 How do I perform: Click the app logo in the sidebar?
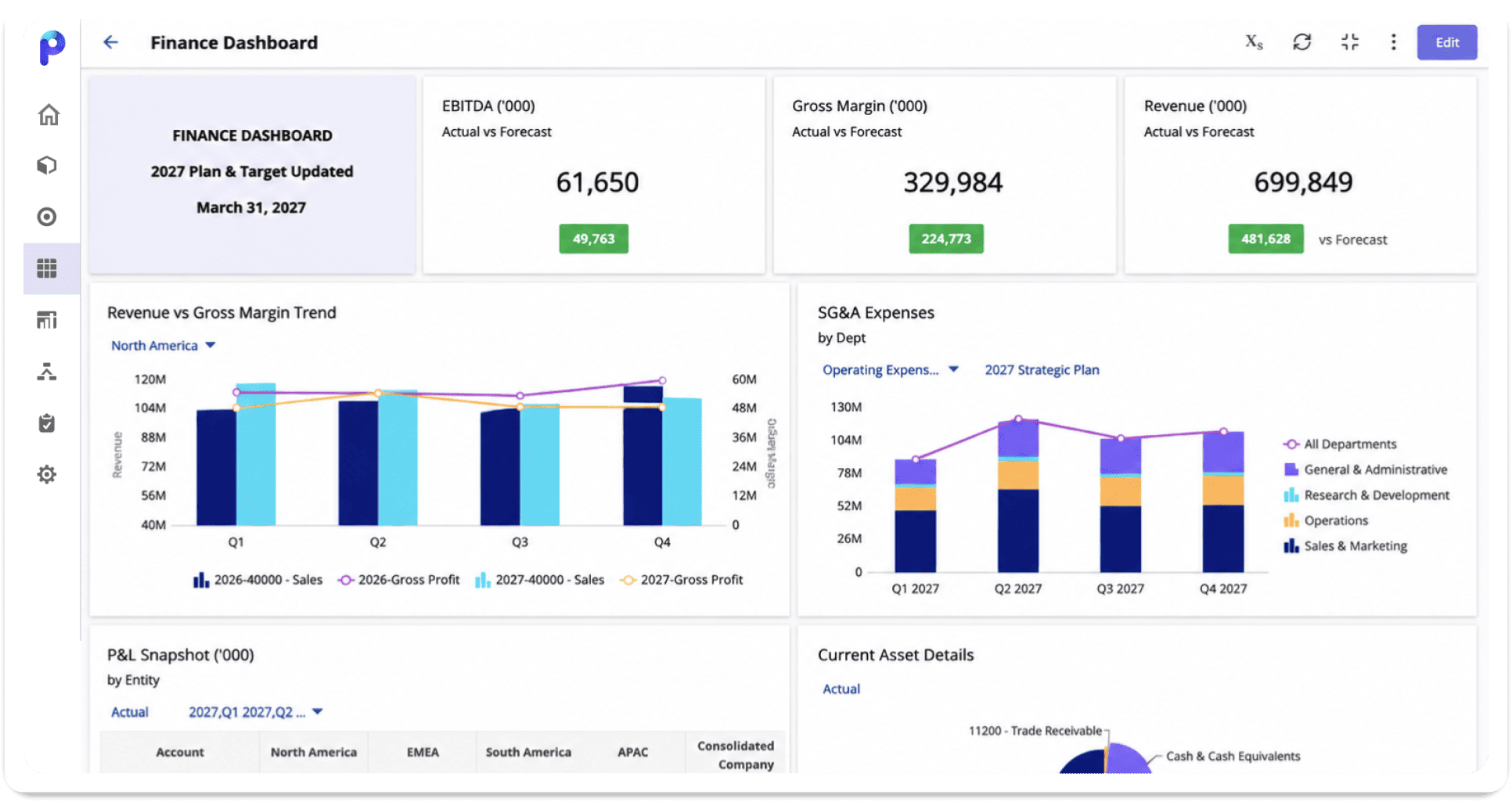[52, 47]
